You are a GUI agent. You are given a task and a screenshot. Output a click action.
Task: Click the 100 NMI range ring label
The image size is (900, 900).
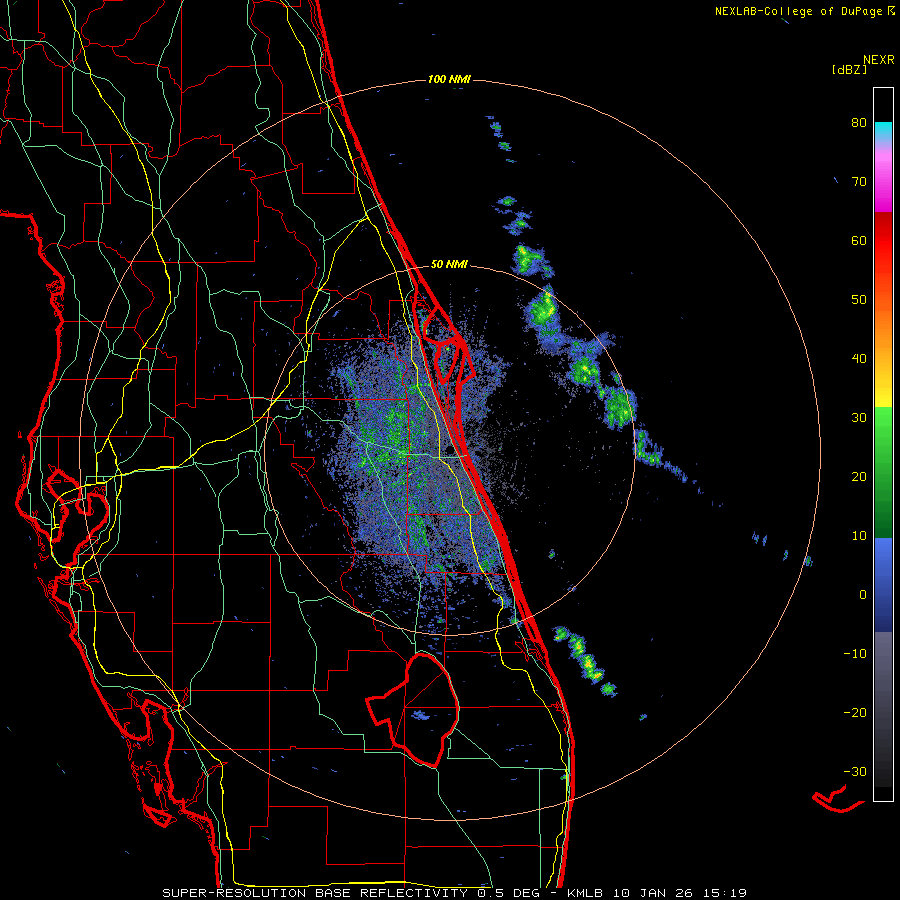(449, 79)
